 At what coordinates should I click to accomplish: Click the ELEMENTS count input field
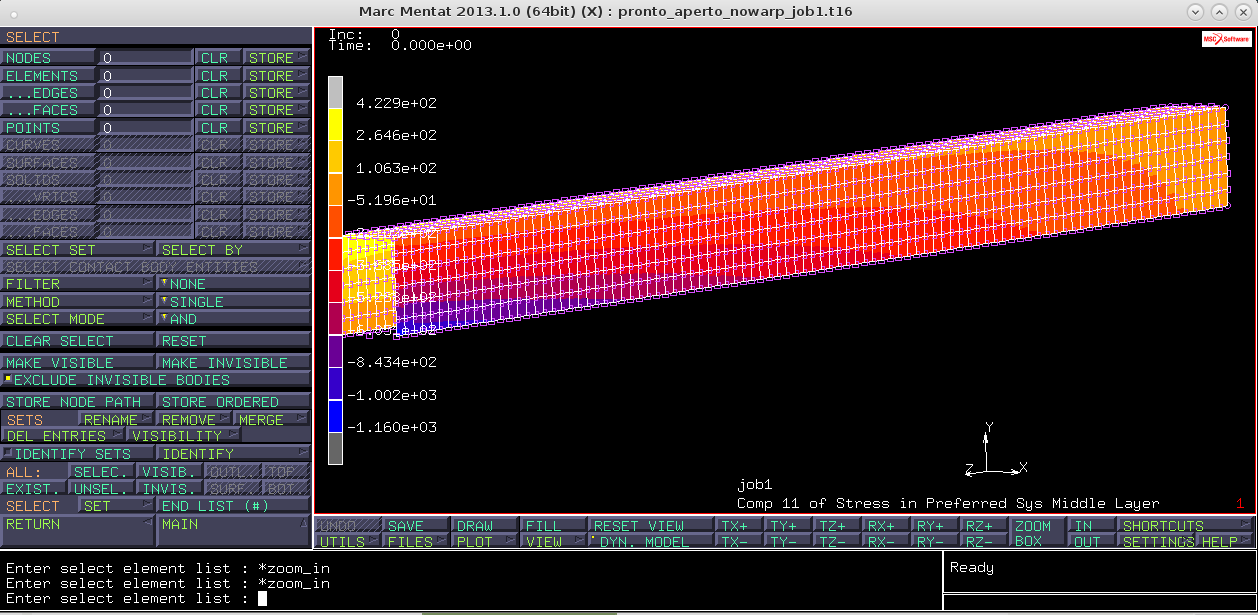[x=145, y=76]
